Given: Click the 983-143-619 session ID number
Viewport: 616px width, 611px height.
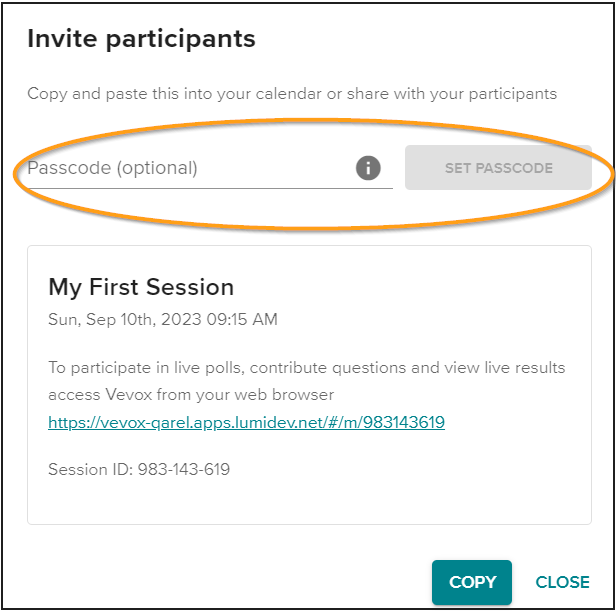Looking at the screenshot, I should [183, 469].
